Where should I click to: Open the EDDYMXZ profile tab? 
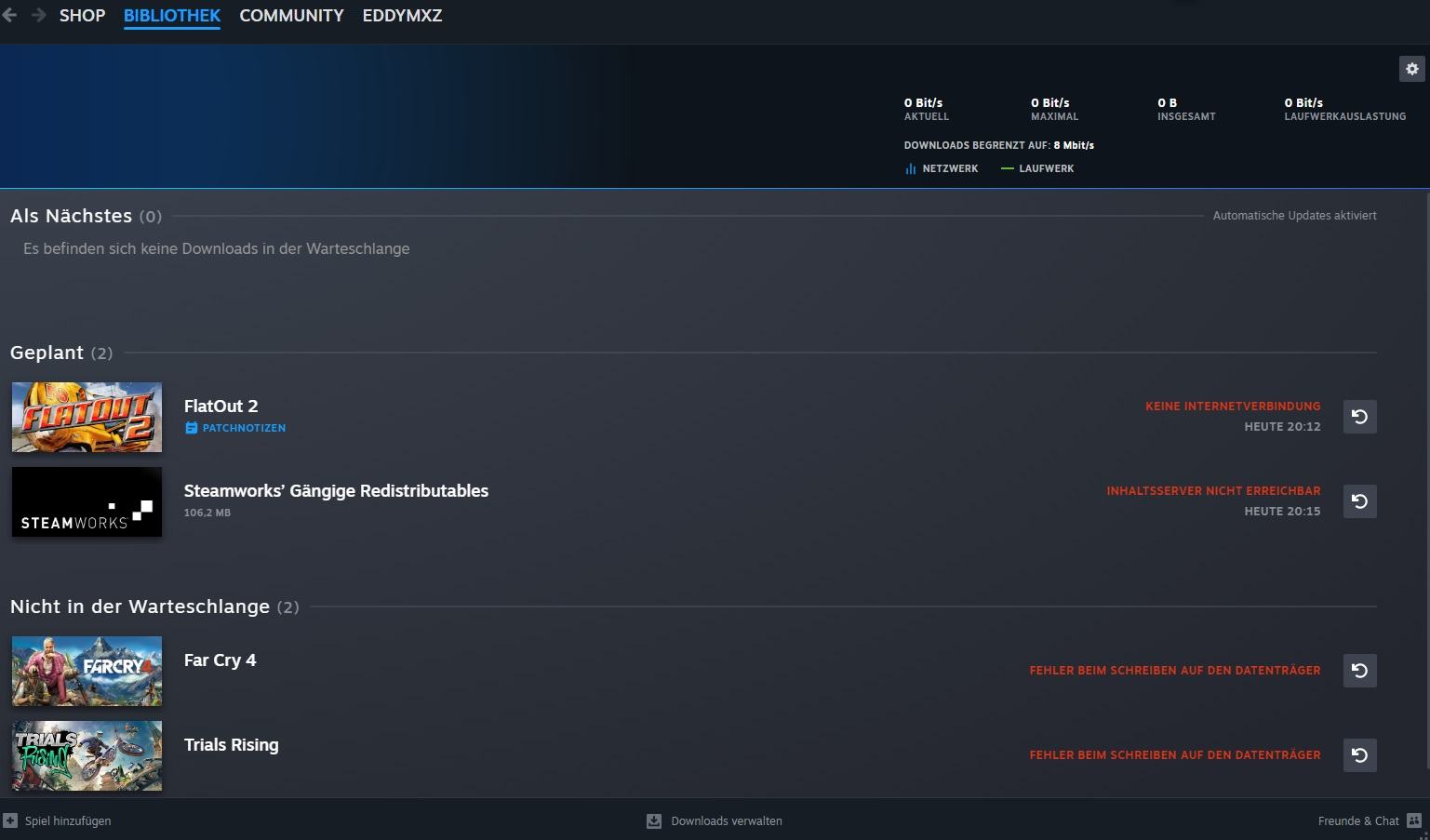point(402,16)
